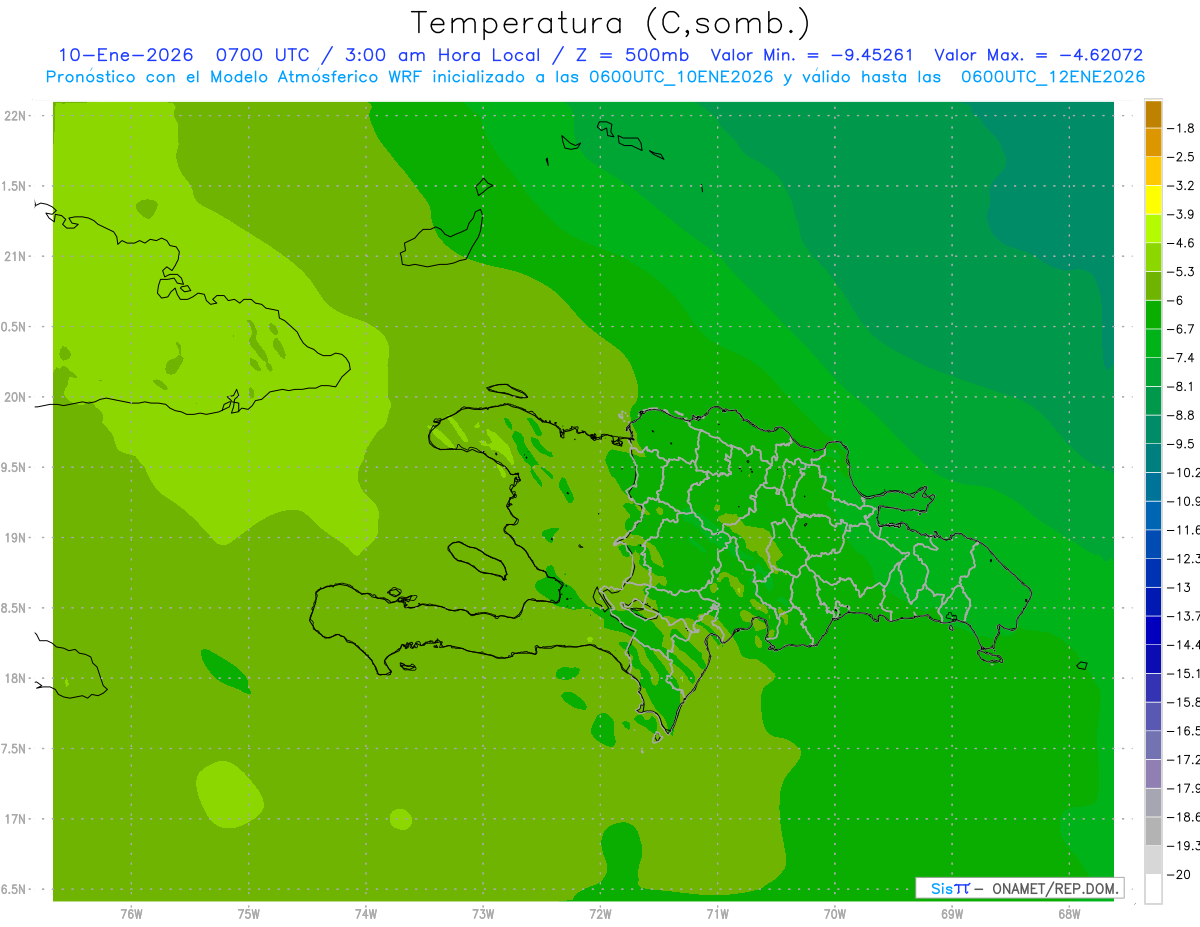Click the 'Valor Min. = -9.45261' text
This screenshot has height=927, width=1200.
(x=812, y=55)
